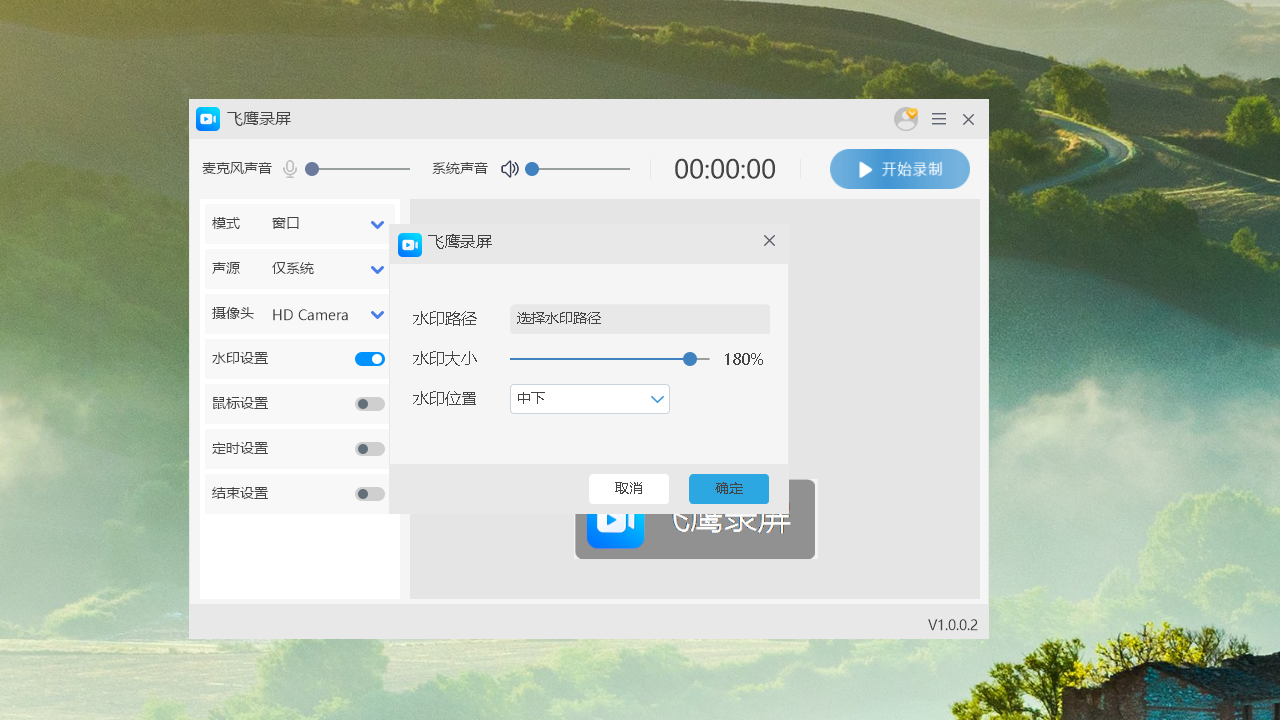
Task: Enable the 定时设置 toggle
Action: coord(369,448)
